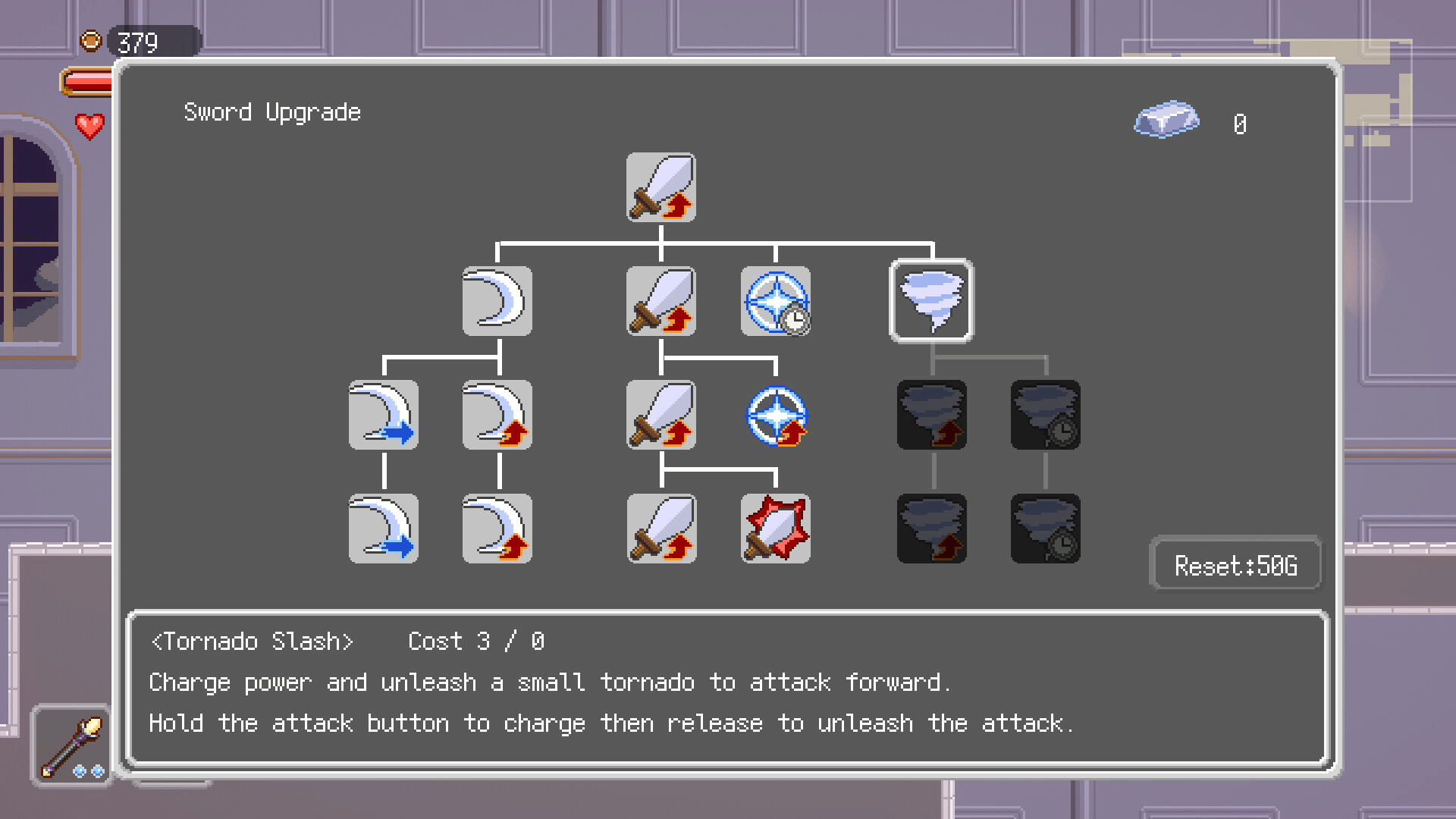Click bottom-row crescent slash with red arrow
This screenshot has height=819, width=1456.
click(497, 529)
